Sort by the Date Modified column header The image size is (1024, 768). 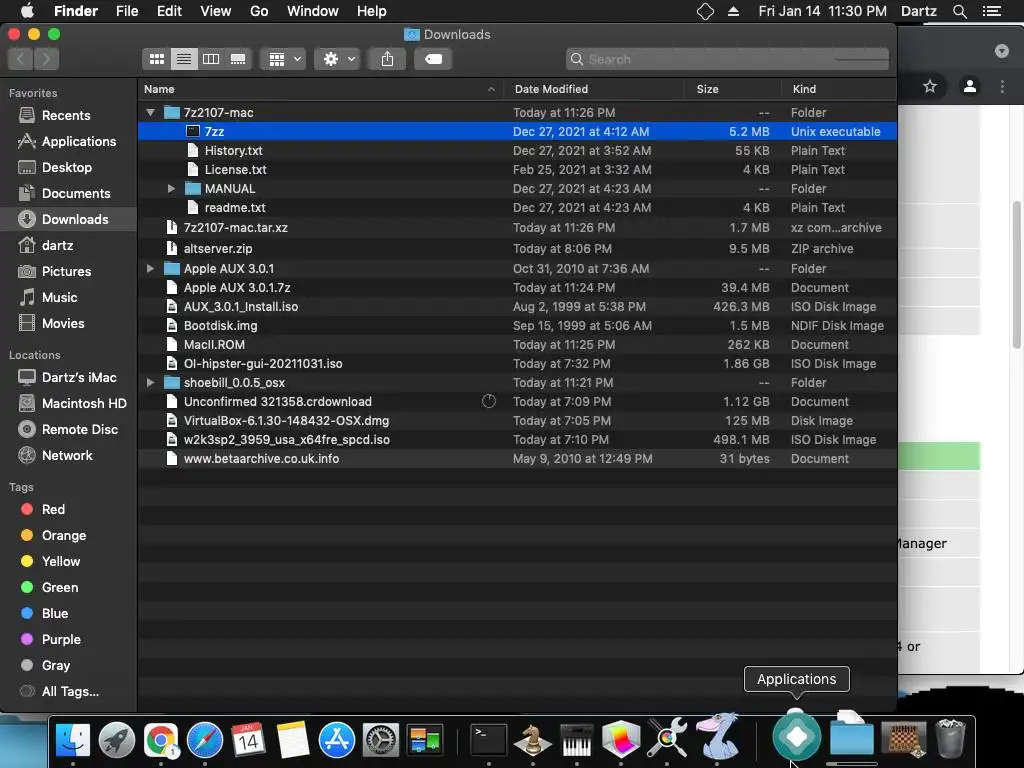pos(594,89)
